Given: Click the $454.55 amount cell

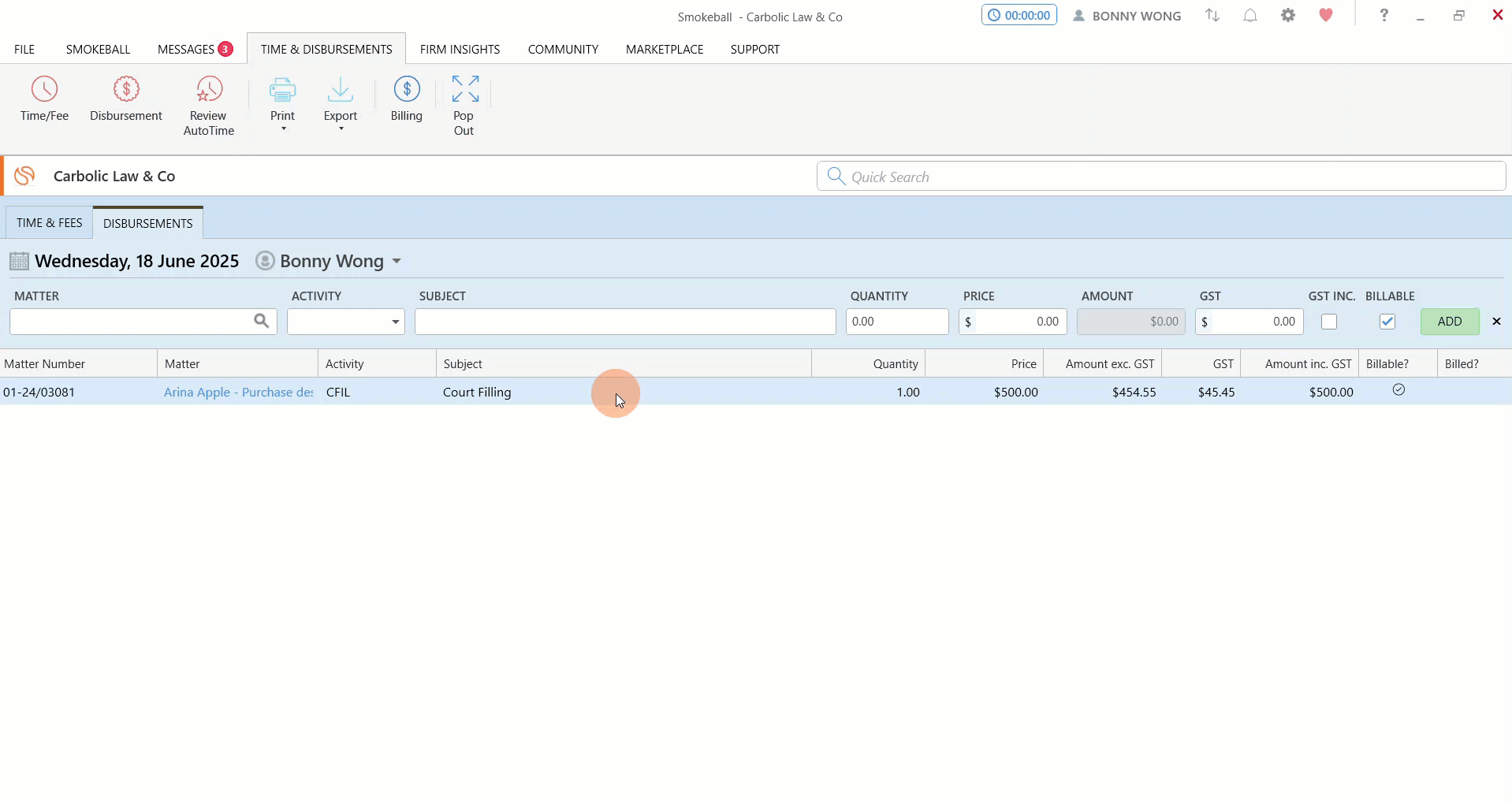Looking at the screenshot, I should pyautogui.click(x=1103, y=392).
